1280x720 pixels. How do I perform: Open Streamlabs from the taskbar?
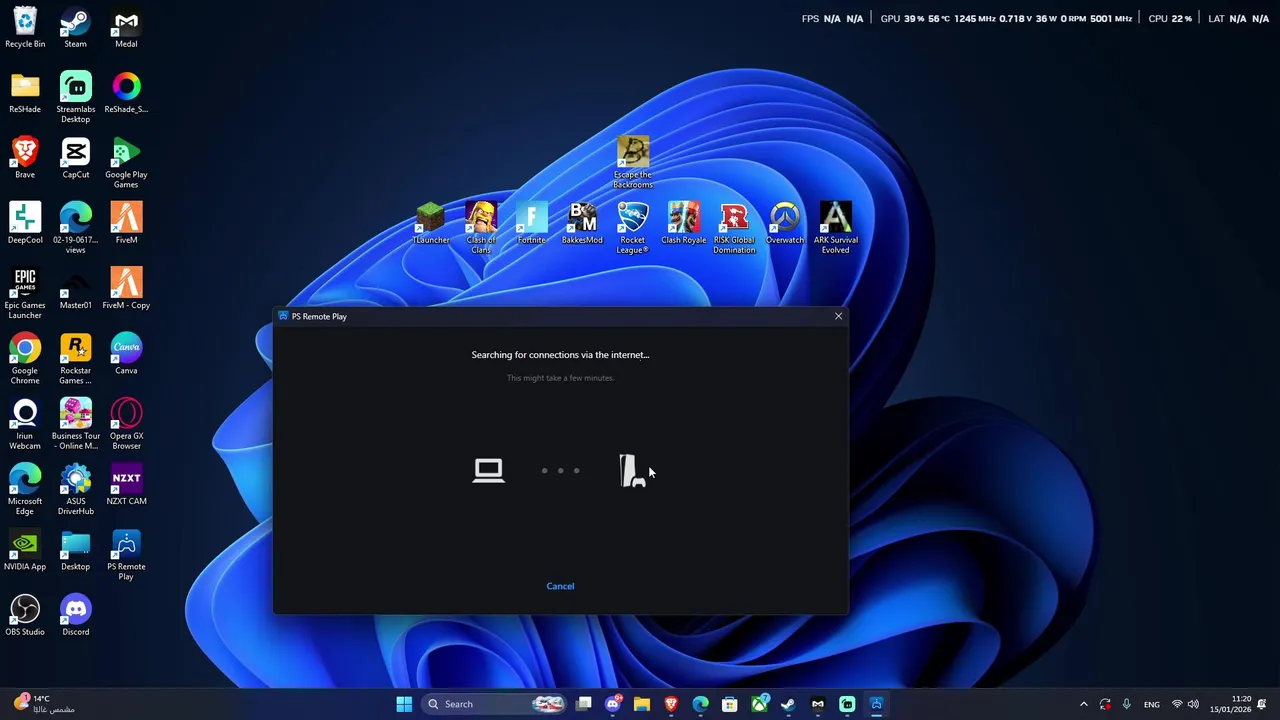pos(847,704)
